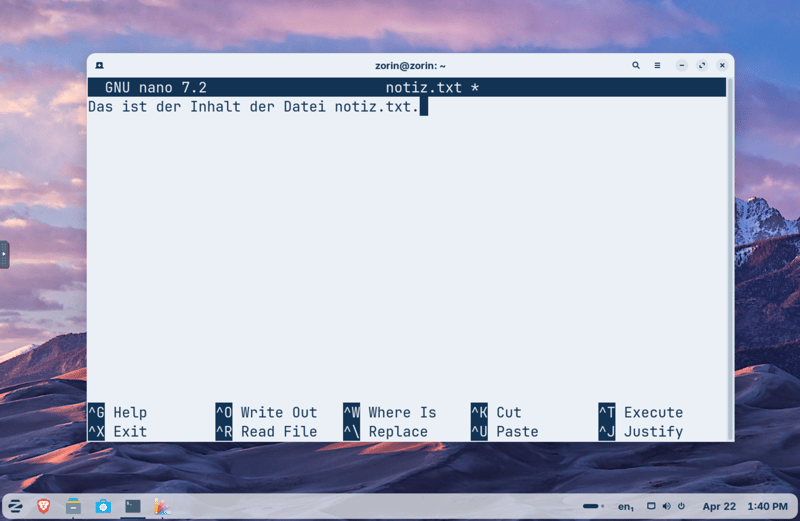Open the en keyboard layout selector
Screen dimensions: 800x521
point(625,507)
